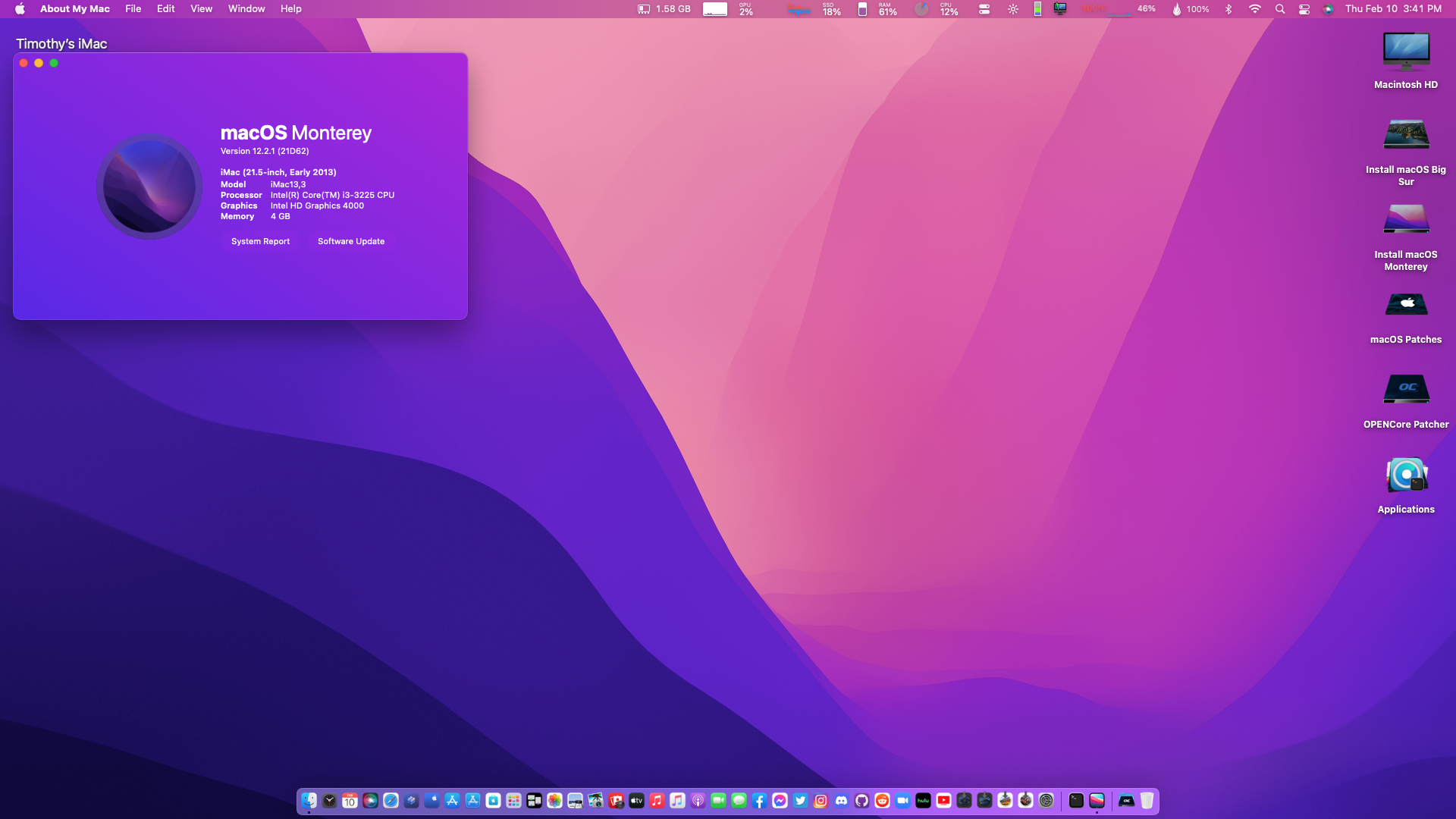
Task: Open Control Center in menu bar
Action: [1304, 9]
